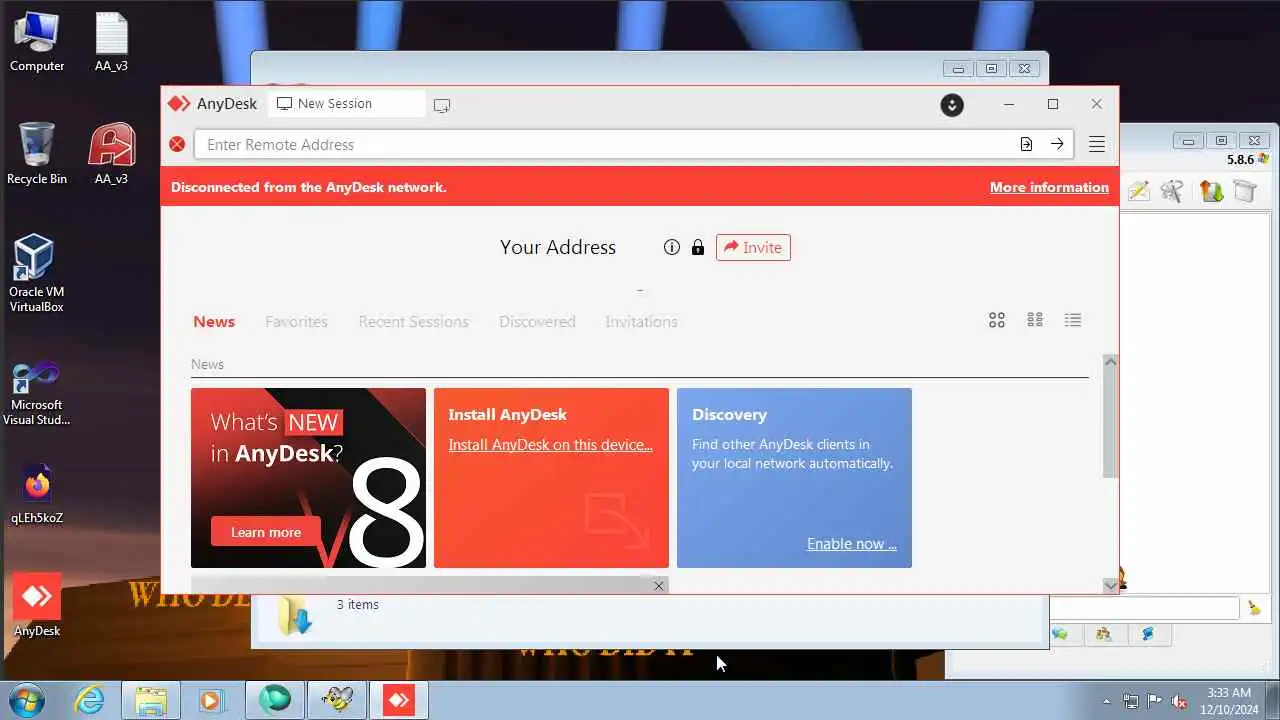
Task: Open Computer desktop icon
Action: click(37, 42)
